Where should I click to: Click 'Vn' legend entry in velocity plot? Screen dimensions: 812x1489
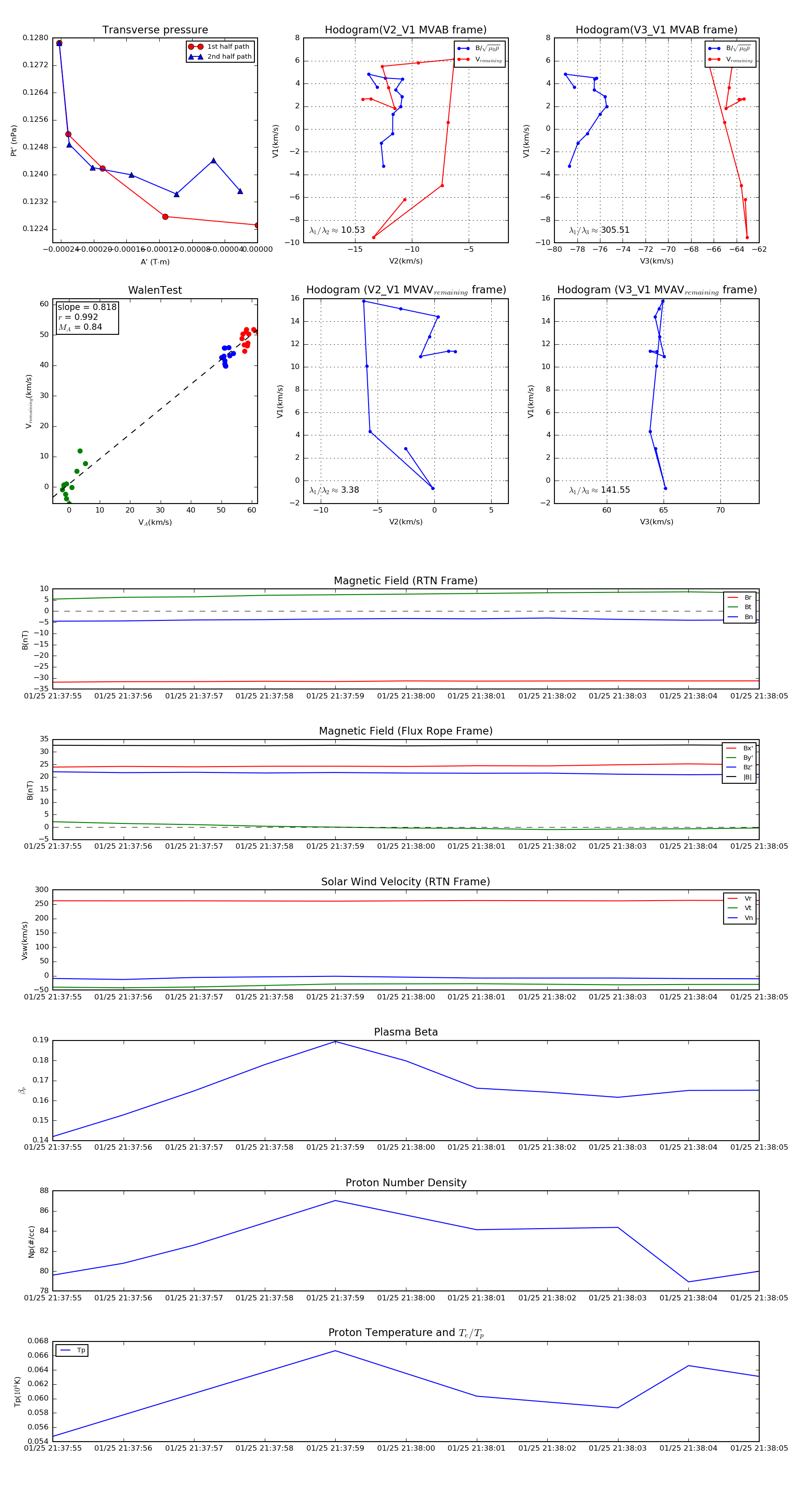tap(740, 918)
